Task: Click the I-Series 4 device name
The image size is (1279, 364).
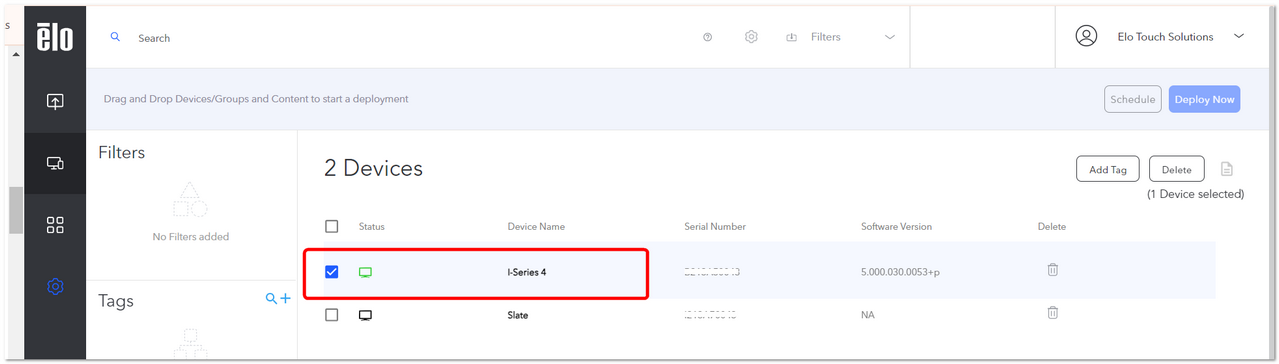Action: coord(527,272)
